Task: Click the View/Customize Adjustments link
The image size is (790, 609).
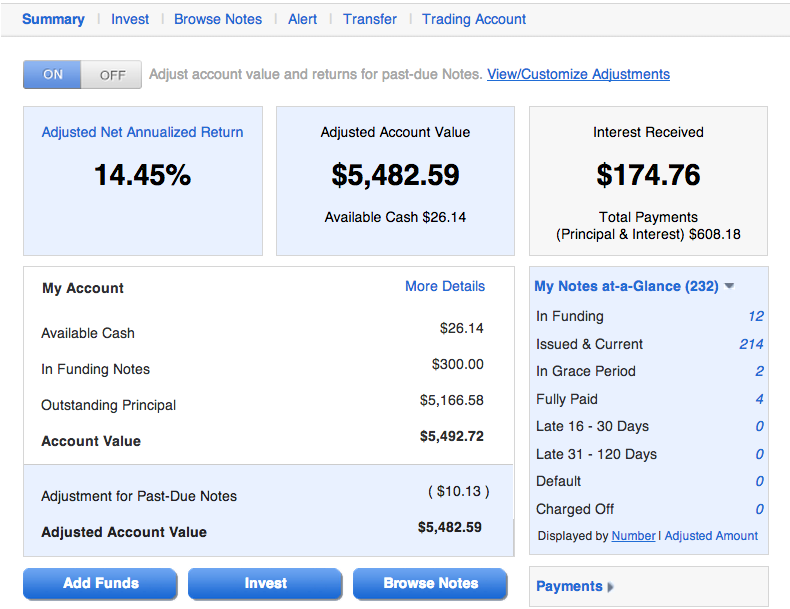Action: tap(578, 74)
